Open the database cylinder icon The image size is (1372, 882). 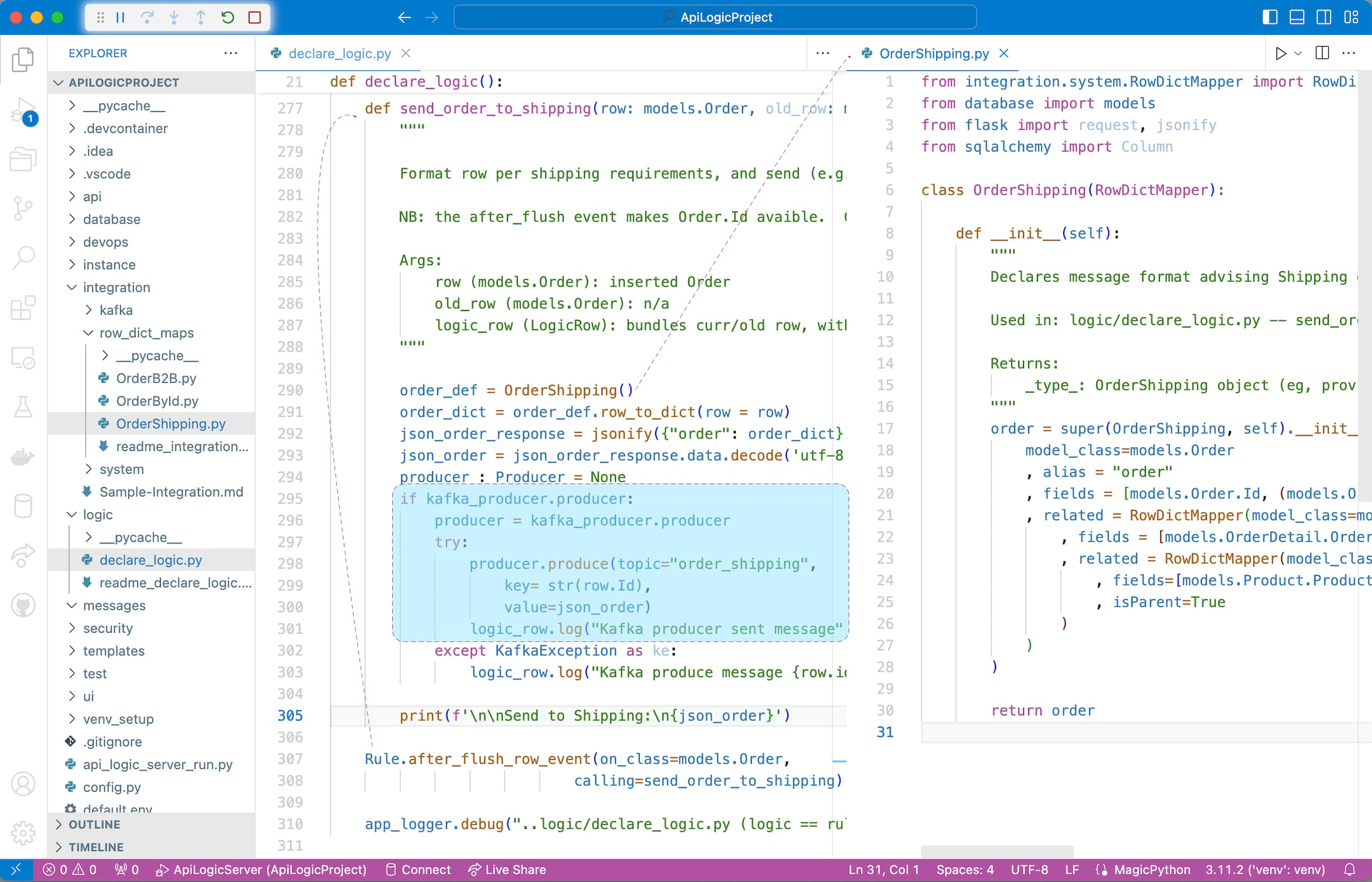pyautogui.click(x=23, y=506)
